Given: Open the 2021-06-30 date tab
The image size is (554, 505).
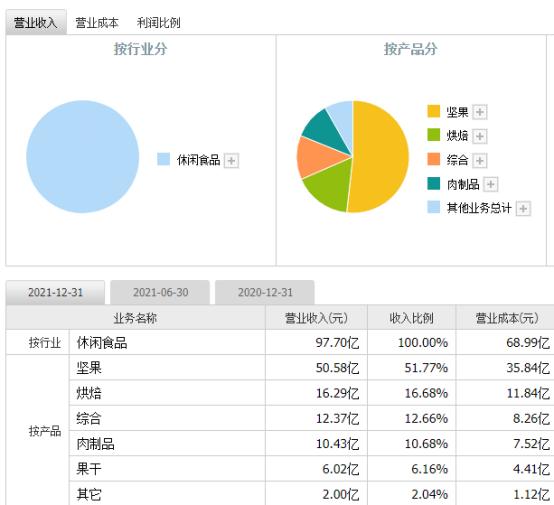Looking at the screenshot, I should tap(160, 292).
